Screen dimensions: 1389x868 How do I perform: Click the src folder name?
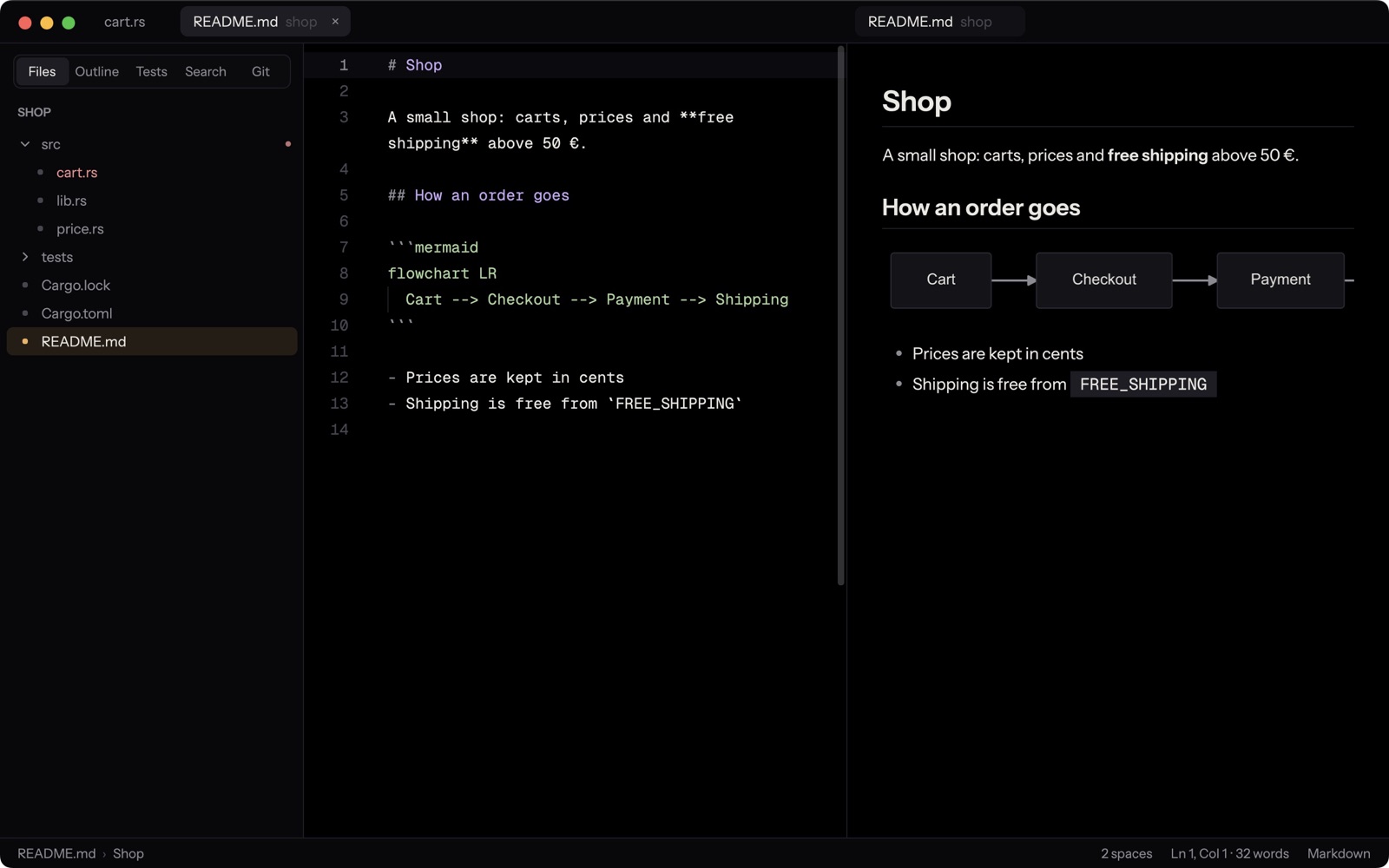(x=51, y=144)
